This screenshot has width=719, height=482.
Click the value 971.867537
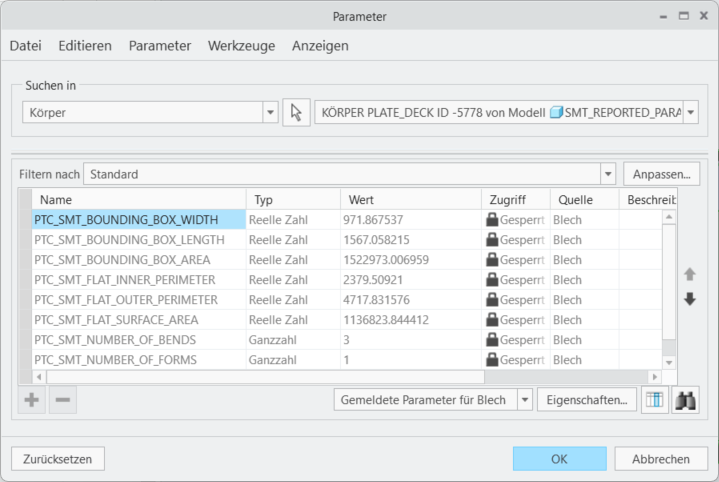pos(373,220)
